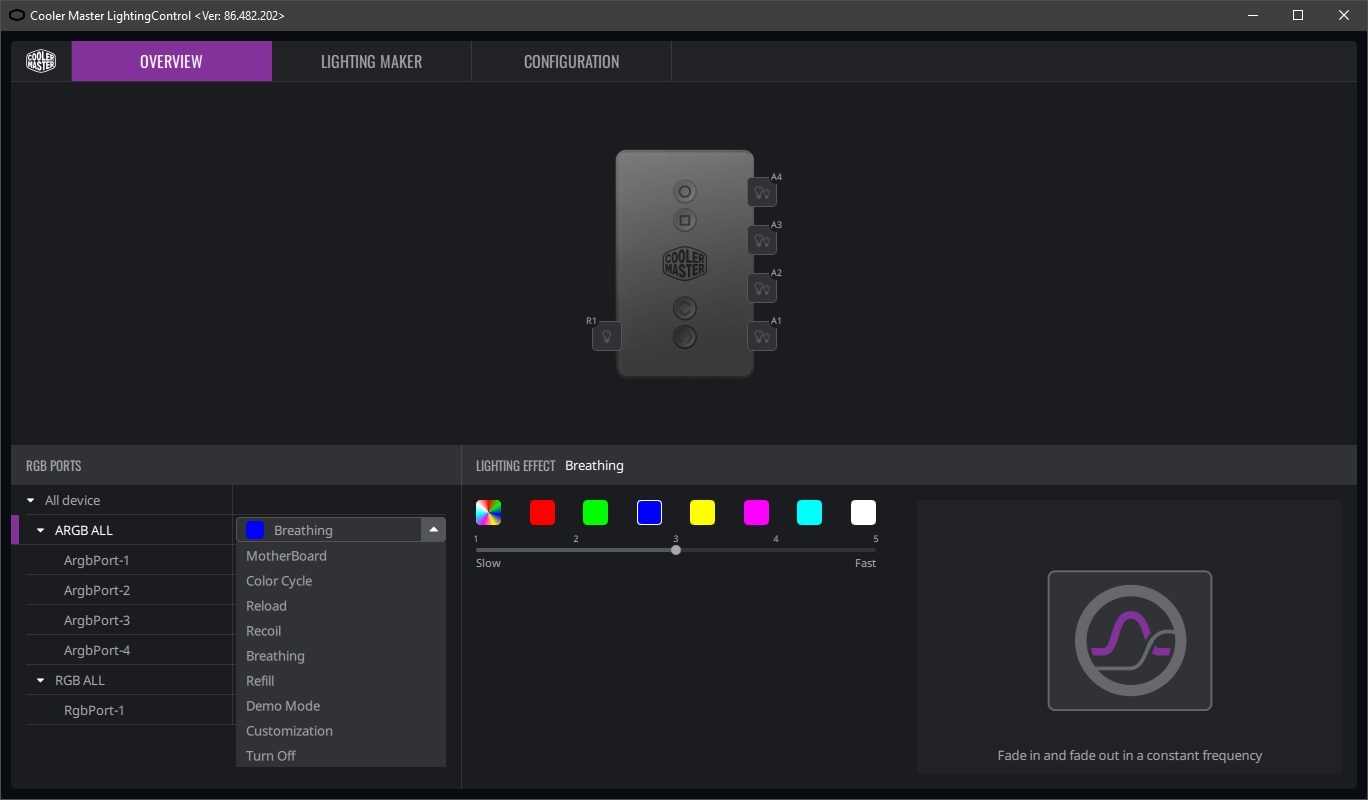
Task: Choose Breathing from the effect list
Action: coord(341,656)
